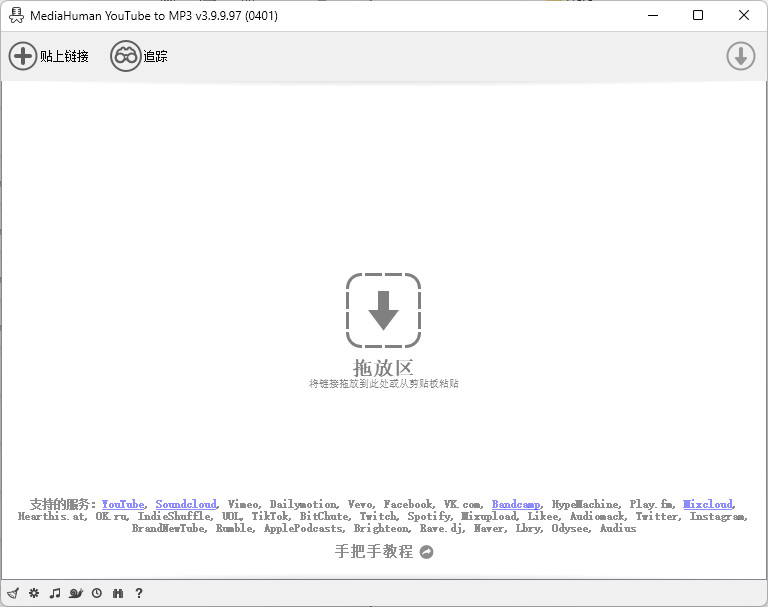Click the binoculars search icon in status bar
The width and height of the screenshot is (768, 607).
[118, 593]
